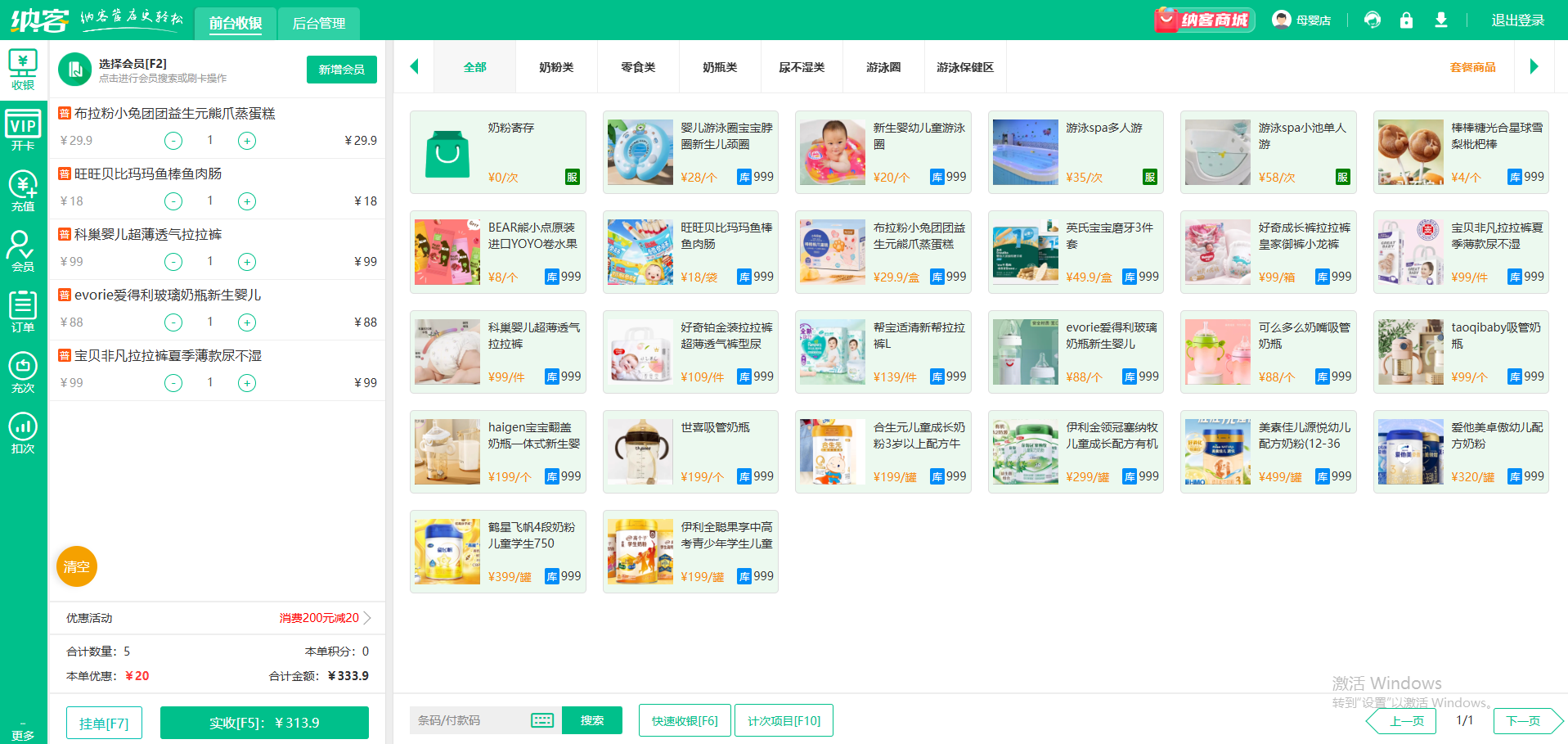The image size is (1568, 744).
Task: Select the 奶瓶类 category tab
Action: click(720, 67)
